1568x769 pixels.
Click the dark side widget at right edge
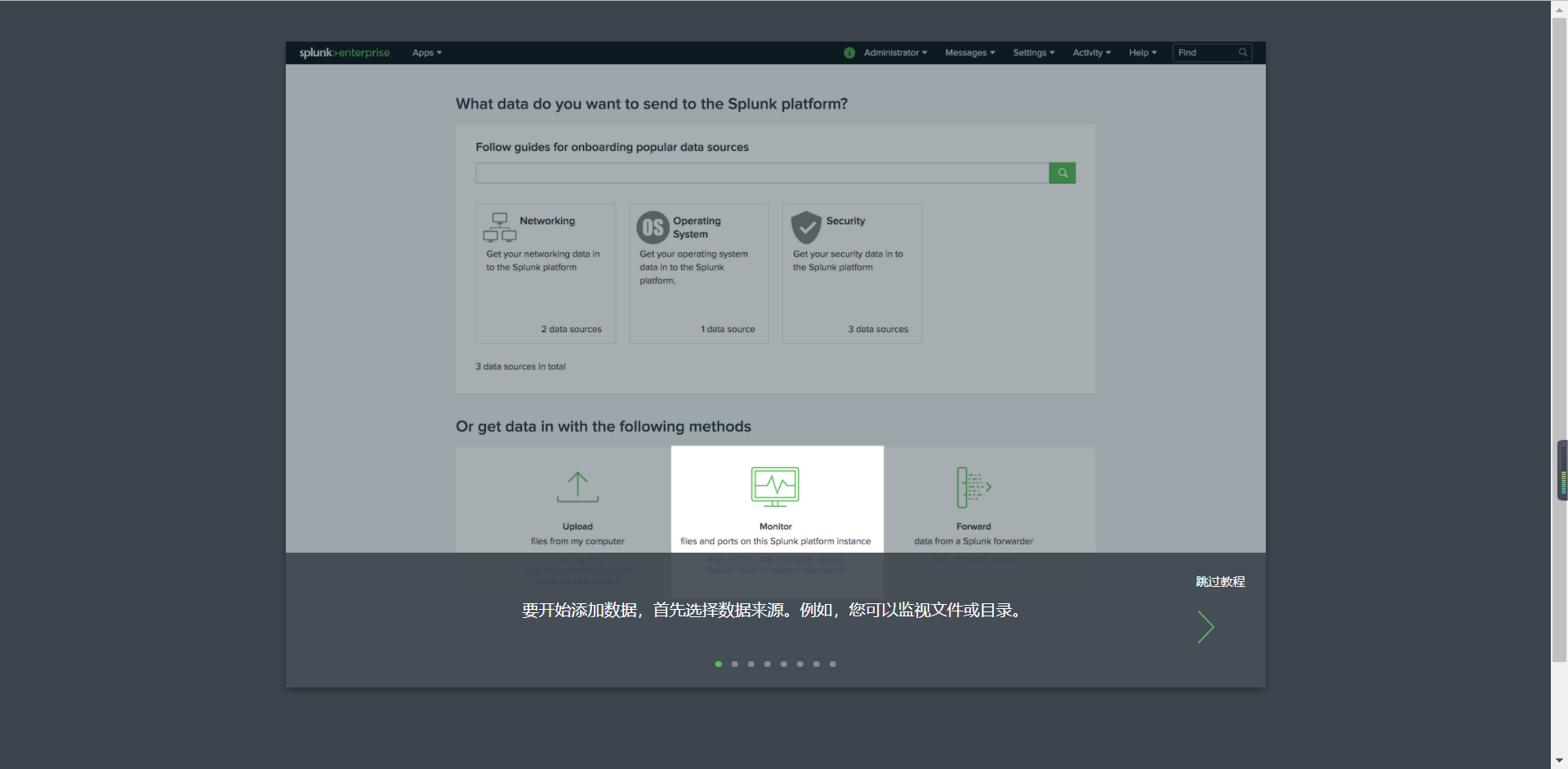coord(1562,470)
